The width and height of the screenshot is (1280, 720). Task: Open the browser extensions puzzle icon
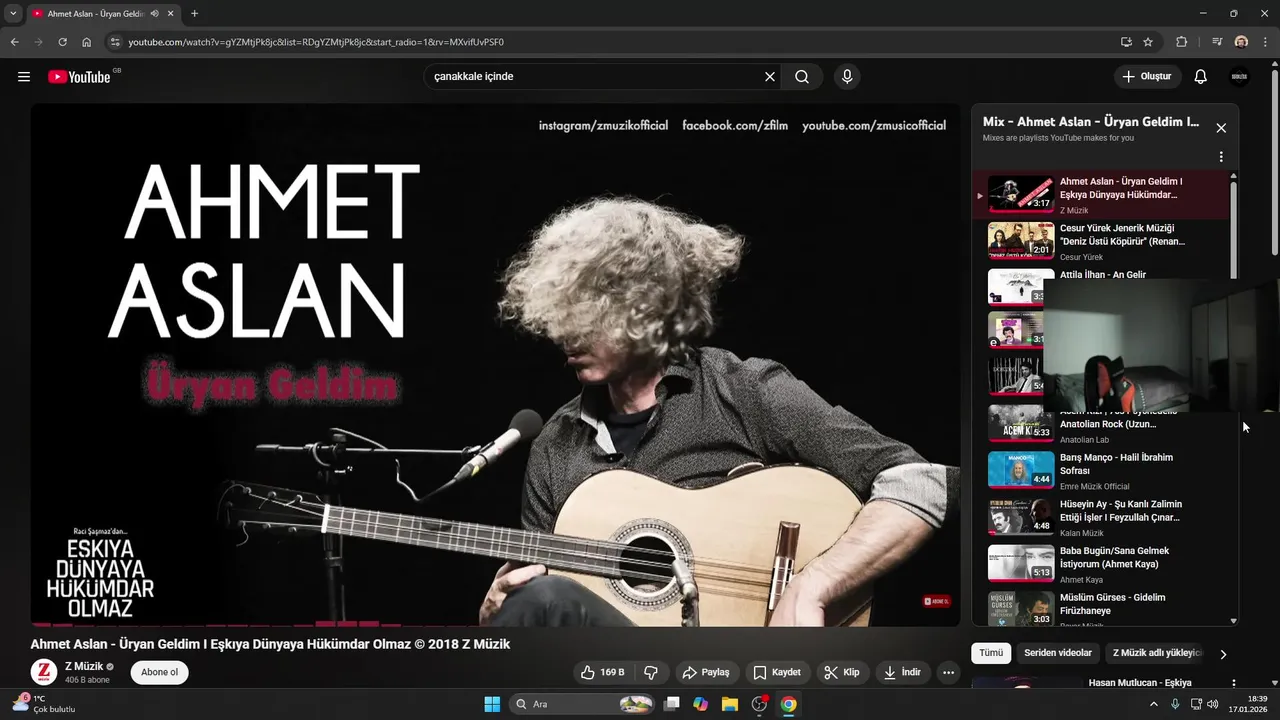pos(1181,42)
